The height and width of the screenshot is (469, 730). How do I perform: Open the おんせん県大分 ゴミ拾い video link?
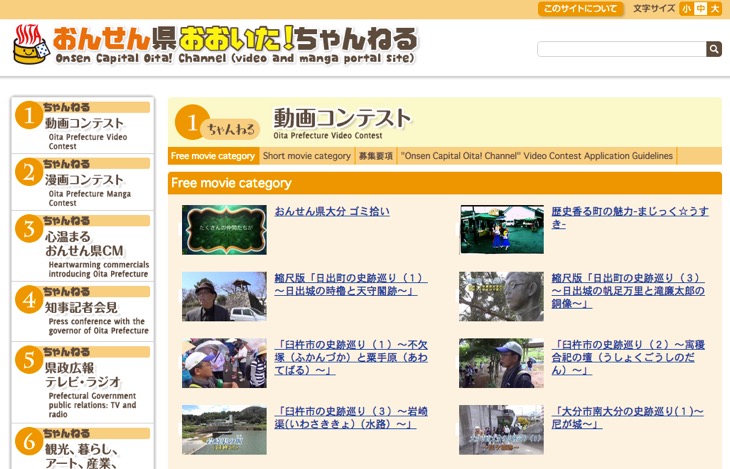332,212
